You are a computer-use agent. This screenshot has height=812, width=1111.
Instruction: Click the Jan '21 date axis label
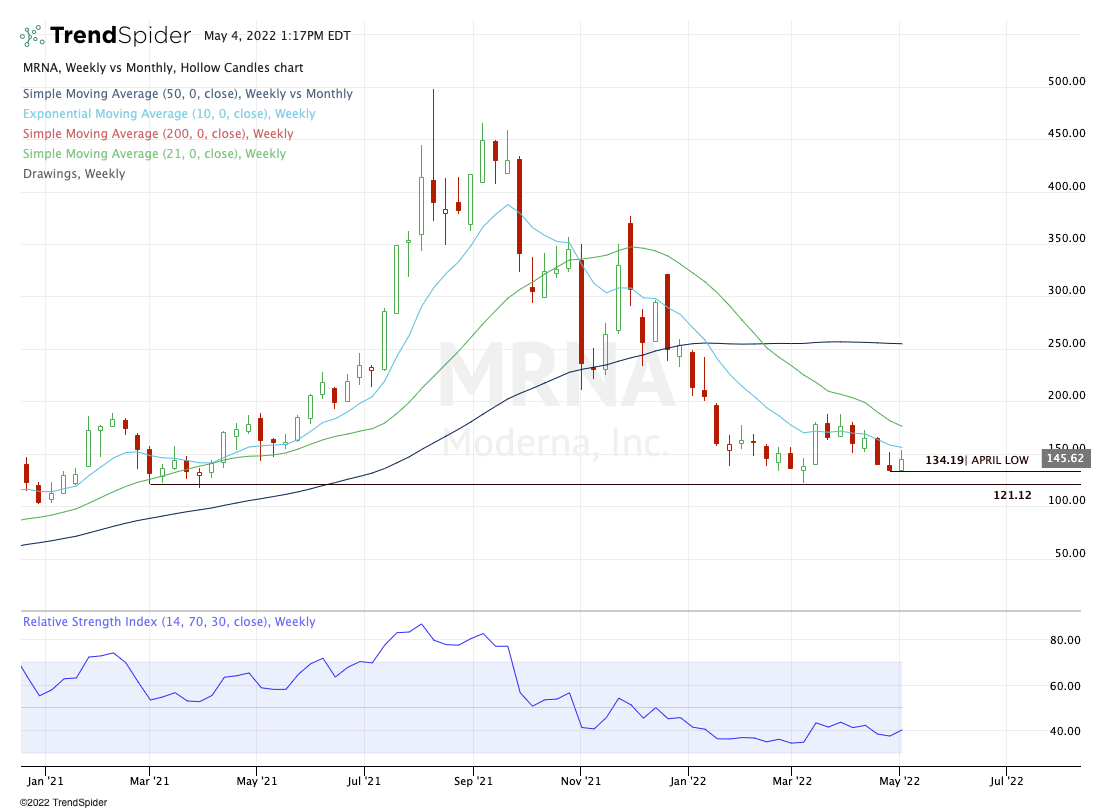(45, 781)
